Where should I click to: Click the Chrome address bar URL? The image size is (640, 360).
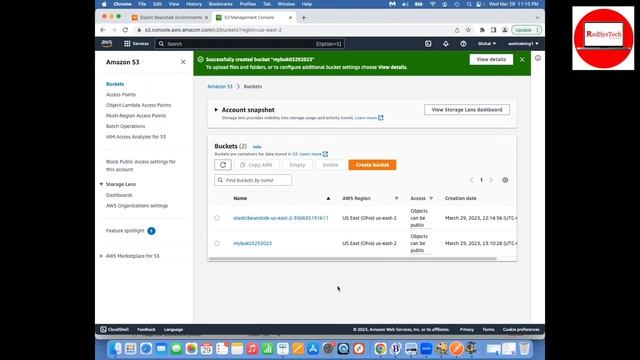[x=213, y=30]
